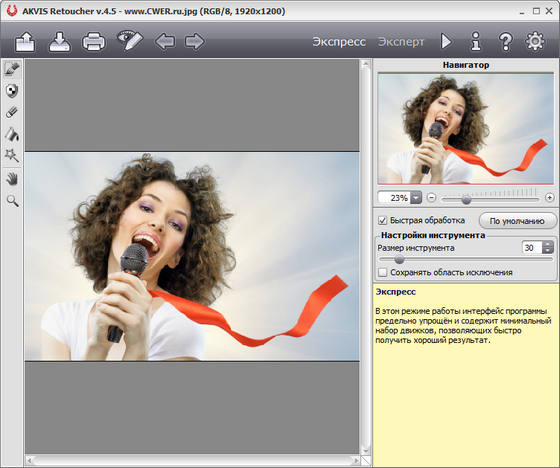Select the Eraser tool in left toolbar
This screenshot has width=560, height=468.
click(12, 113)
